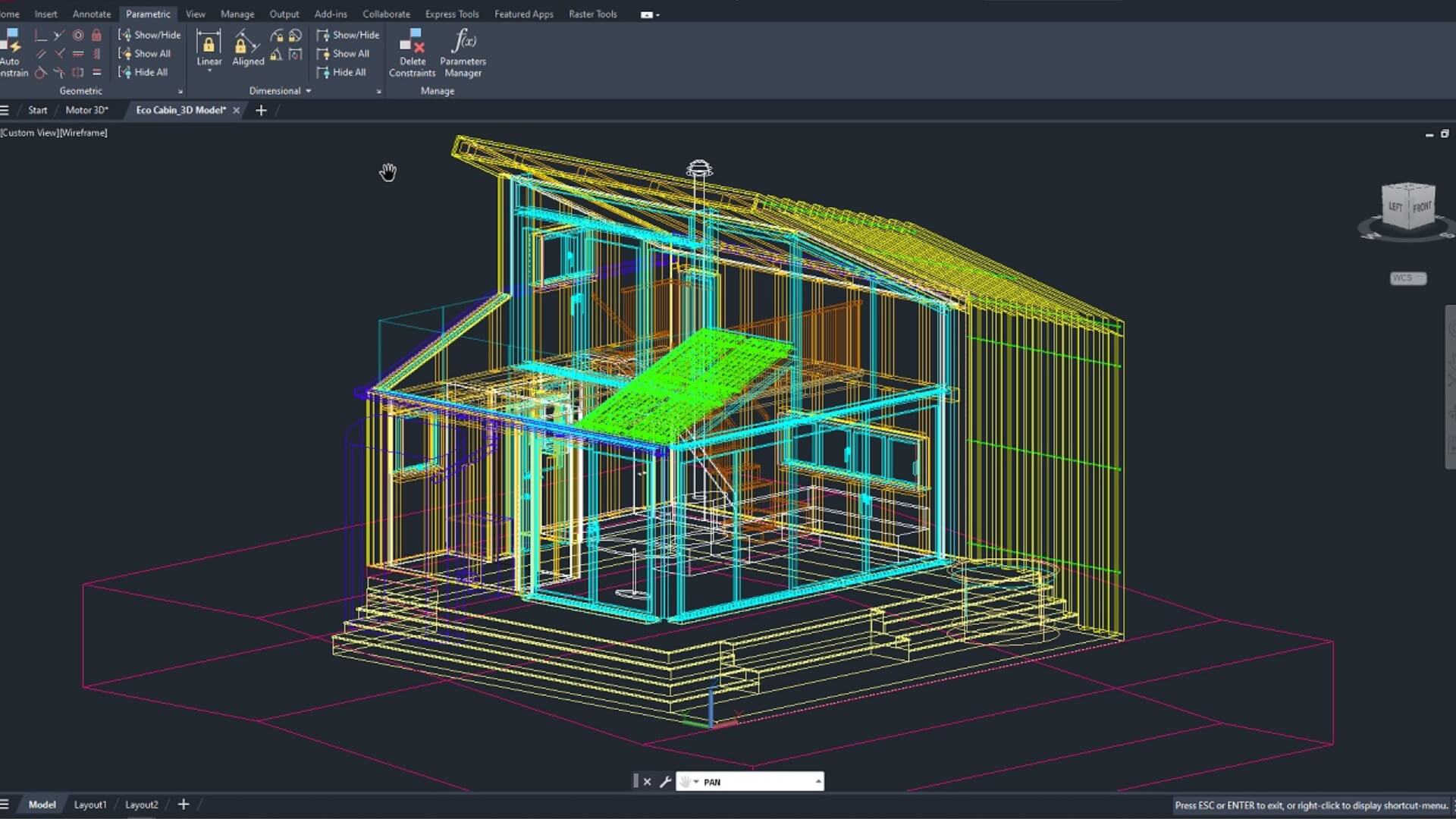The height and width of the screenshot is (819, 1456).
Task: Apply the Concentric geometric constraint
Action: 78,35
